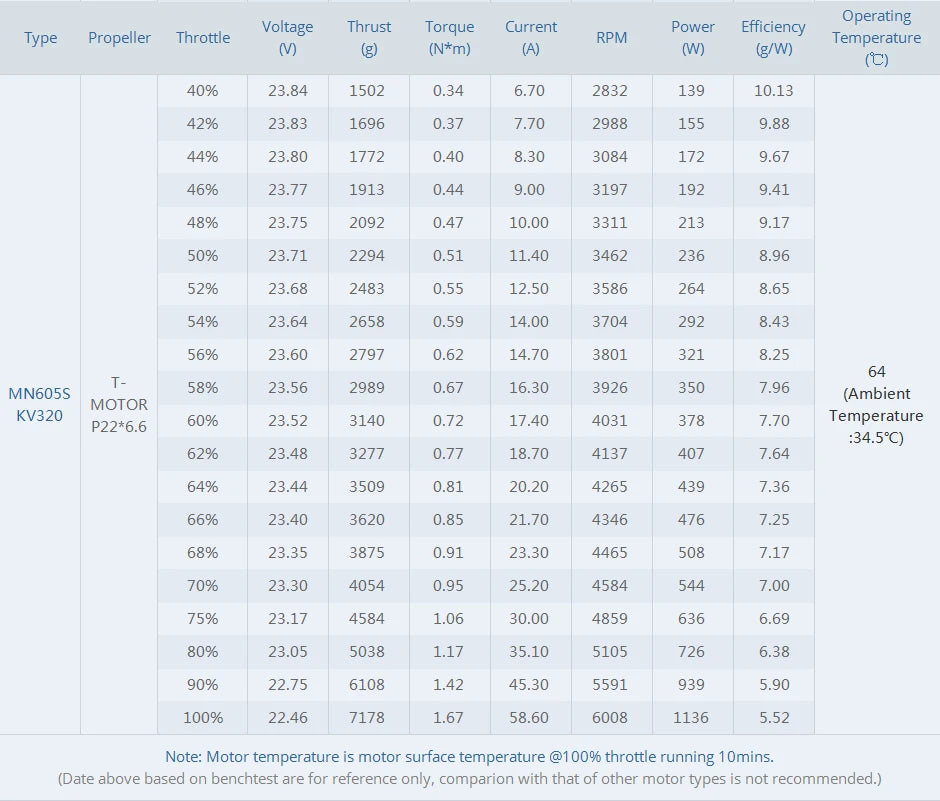Select the 50% throttle cell
Image resolution: width=940 pixels, height=801 pixels.
pos(203,255)
